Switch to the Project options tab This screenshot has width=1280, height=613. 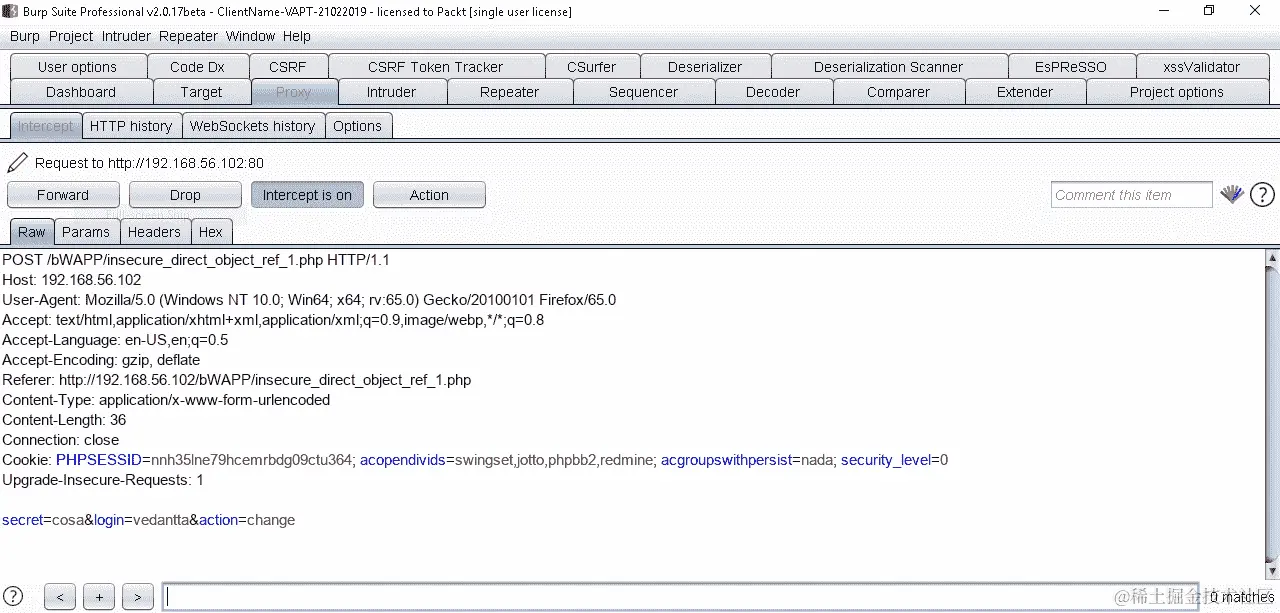(x=1177, y=92)
